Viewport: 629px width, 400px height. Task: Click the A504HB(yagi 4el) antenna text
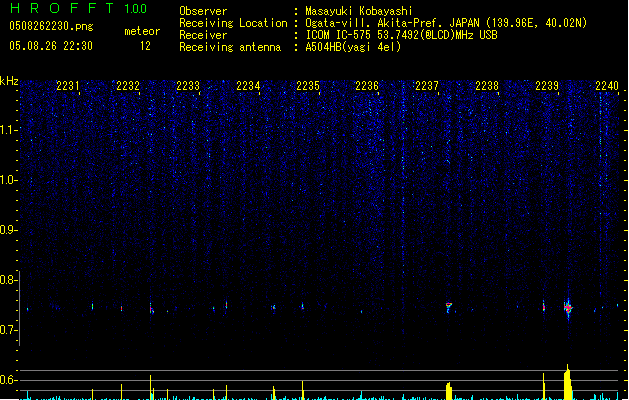point(353,47)
